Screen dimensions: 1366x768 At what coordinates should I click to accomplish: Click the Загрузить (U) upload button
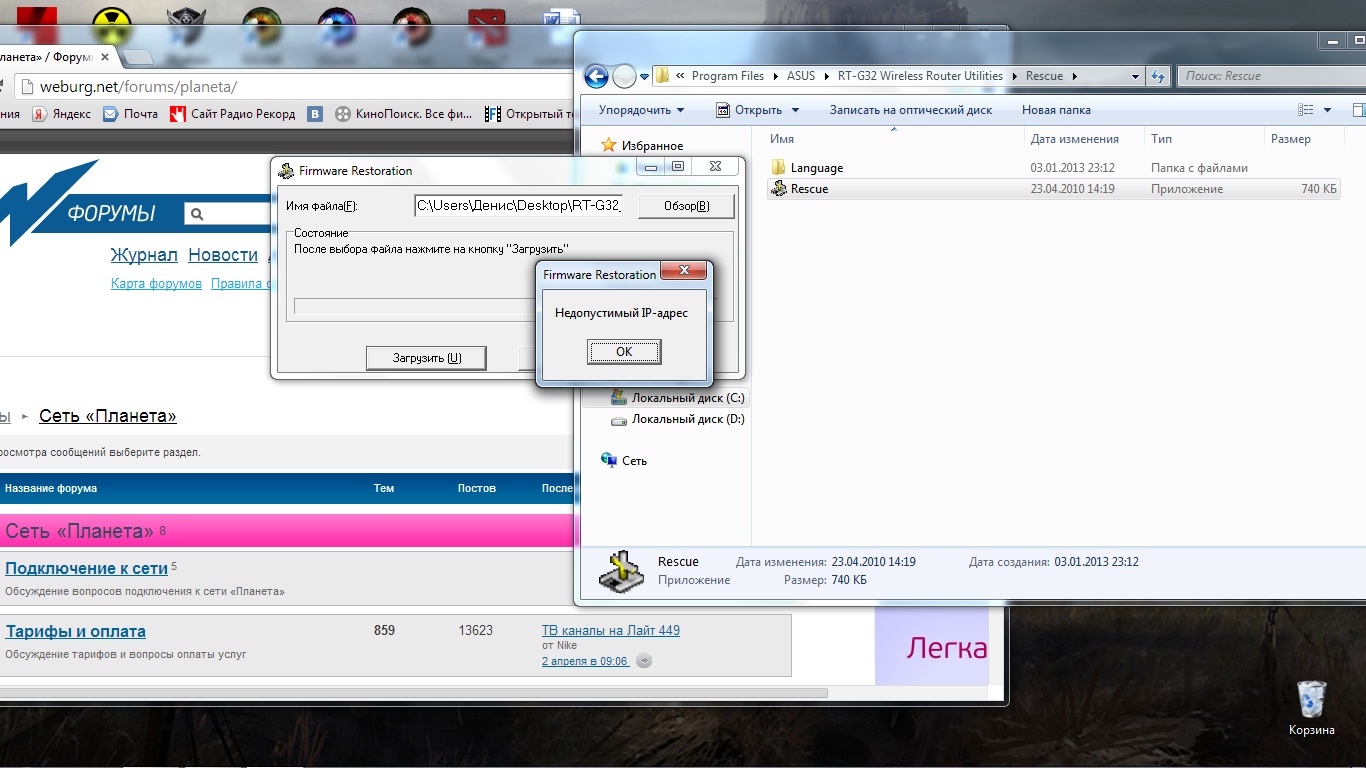[426, 358]
